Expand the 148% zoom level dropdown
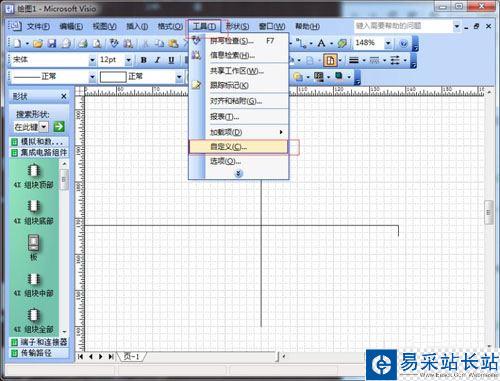 pyautogui.click(x=388, y=43)
